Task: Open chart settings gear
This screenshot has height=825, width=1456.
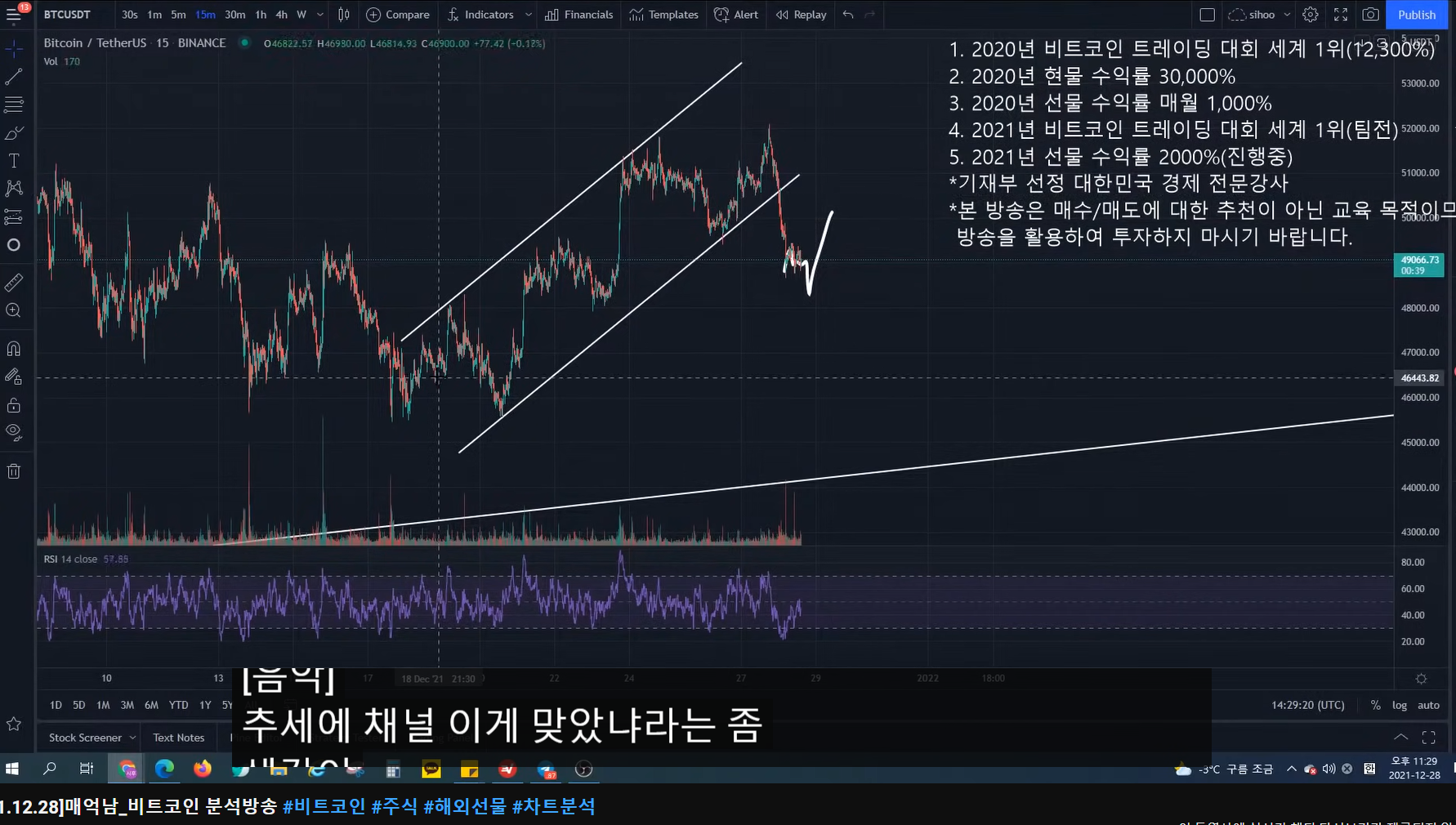Action: (x=1311, y=15)
